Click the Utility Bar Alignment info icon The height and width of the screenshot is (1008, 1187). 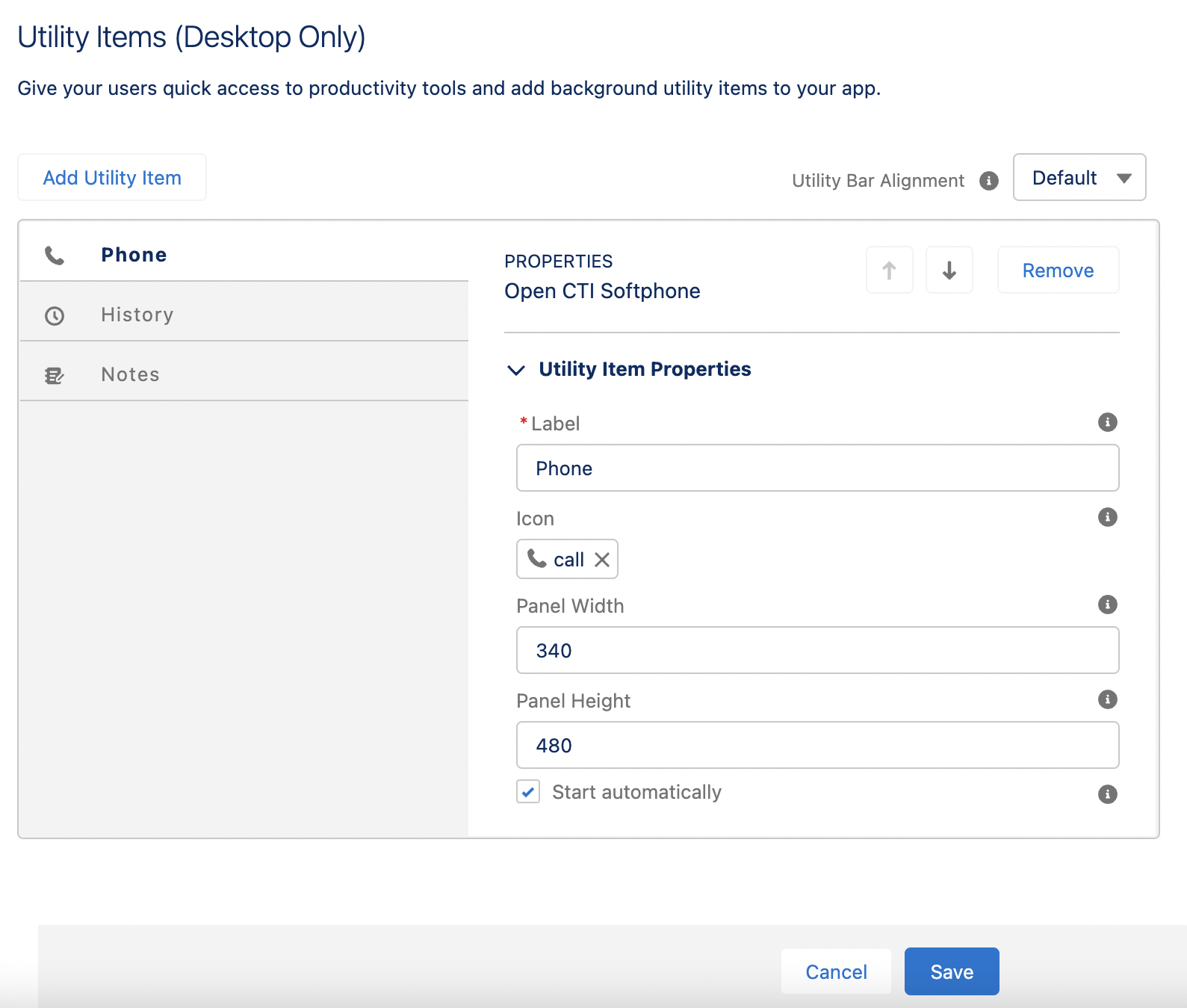[x=988, y=181]
